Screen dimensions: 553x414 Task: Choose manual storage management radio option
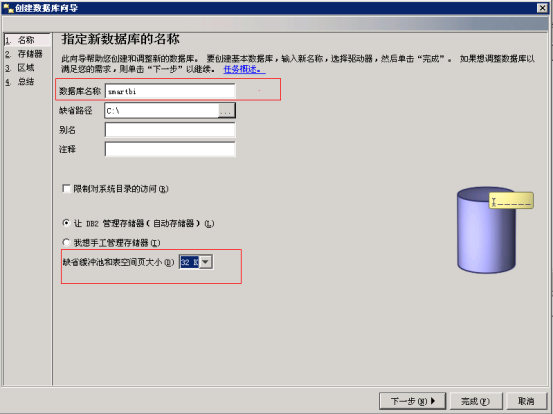pos(66,242)
